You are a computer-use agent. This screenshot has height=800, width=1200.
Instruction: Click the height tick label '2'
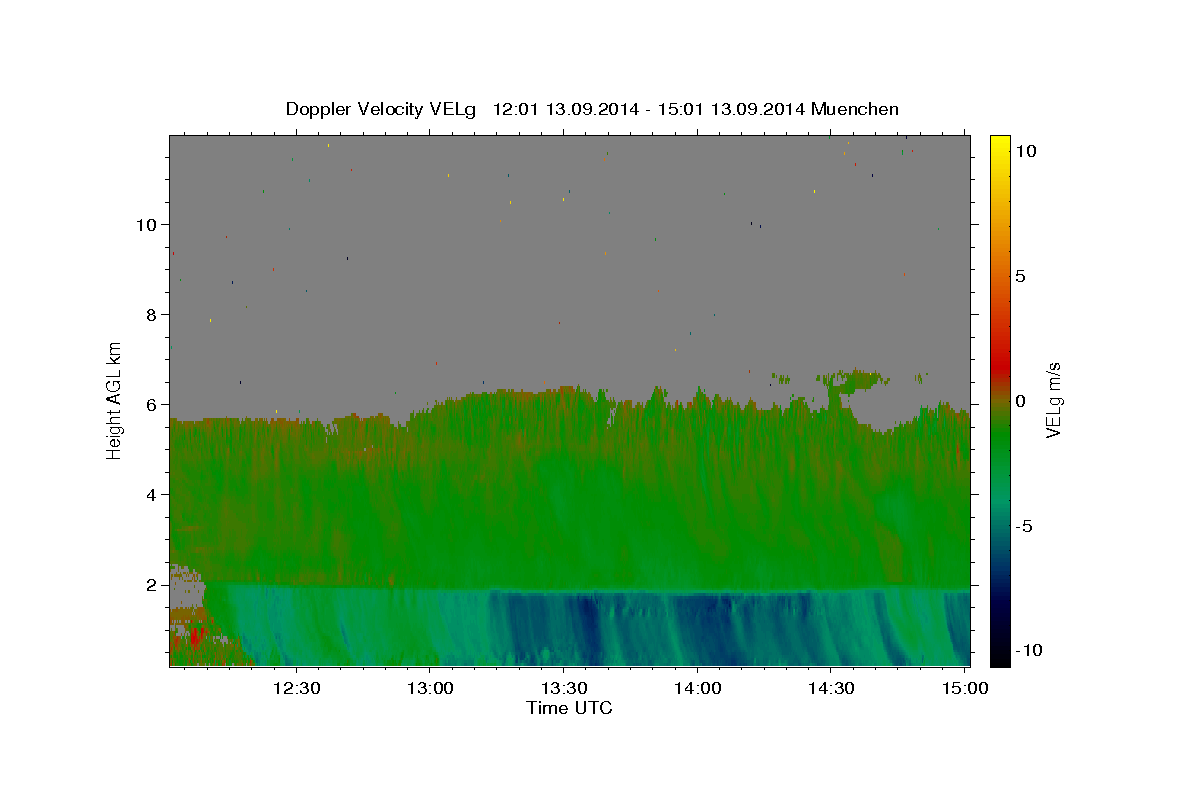tap(152, 584)
